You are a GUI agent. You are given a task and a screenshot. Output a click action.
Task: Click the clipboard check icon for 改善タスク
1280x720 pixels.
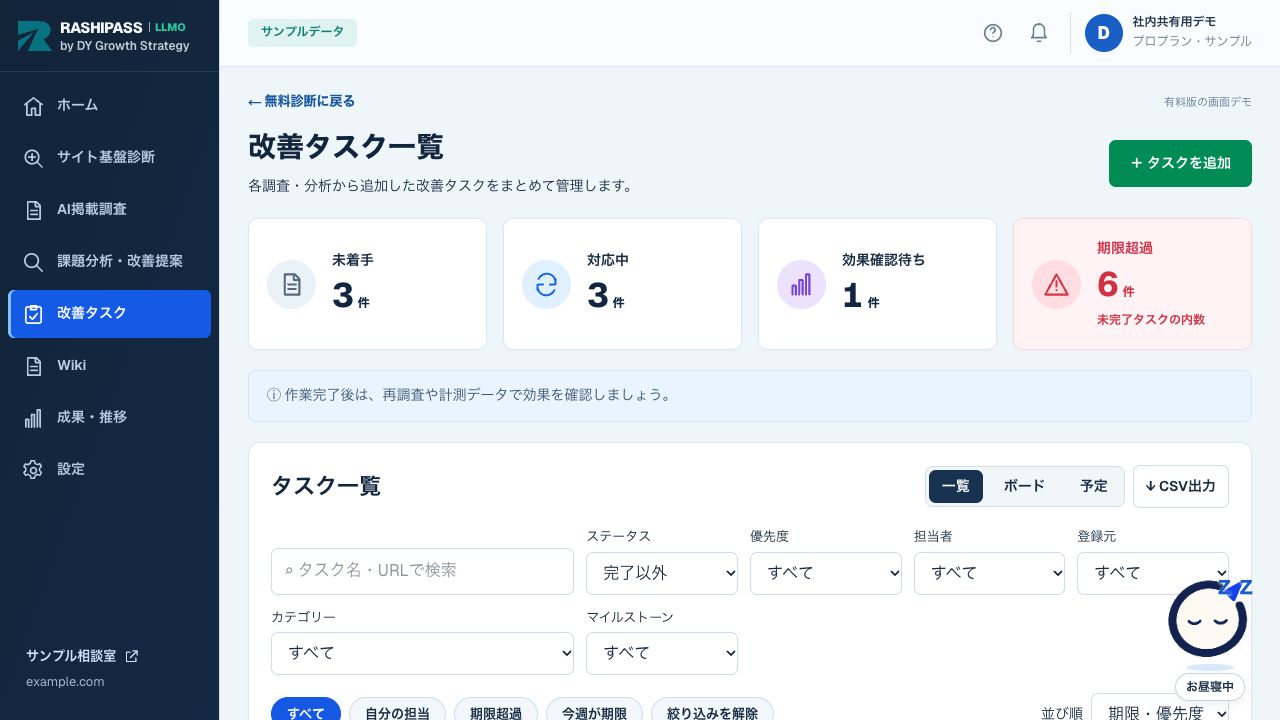33,314
